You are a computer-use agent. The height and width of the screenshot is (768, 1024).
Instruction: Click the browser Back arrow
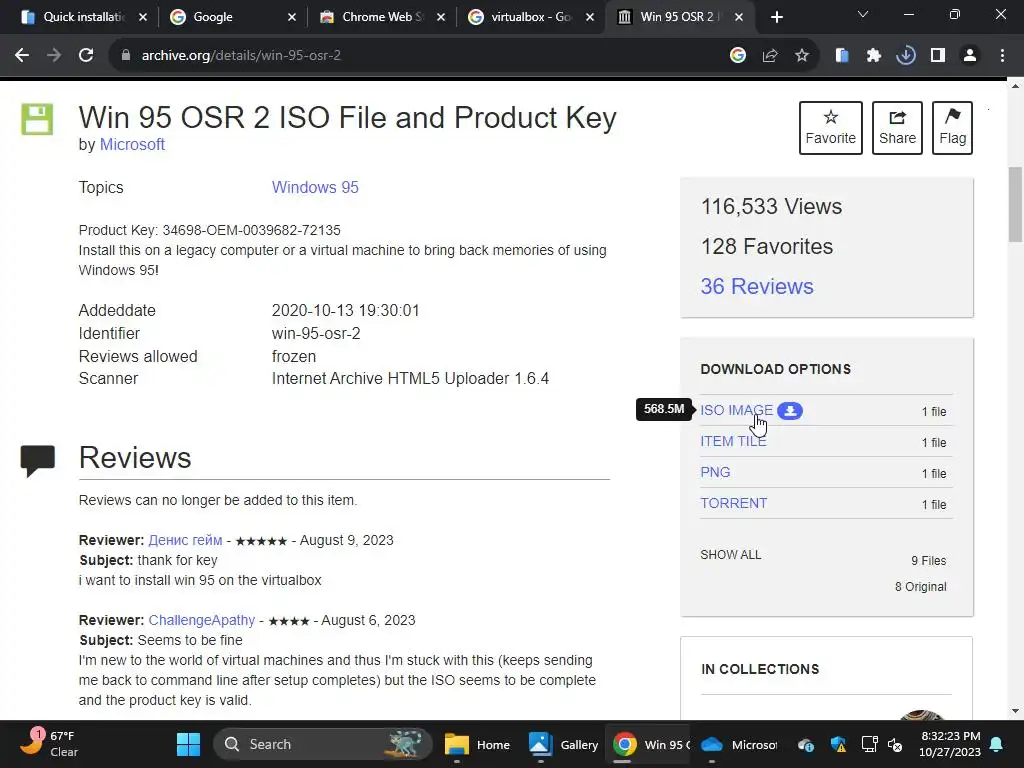tap(22, 56)
